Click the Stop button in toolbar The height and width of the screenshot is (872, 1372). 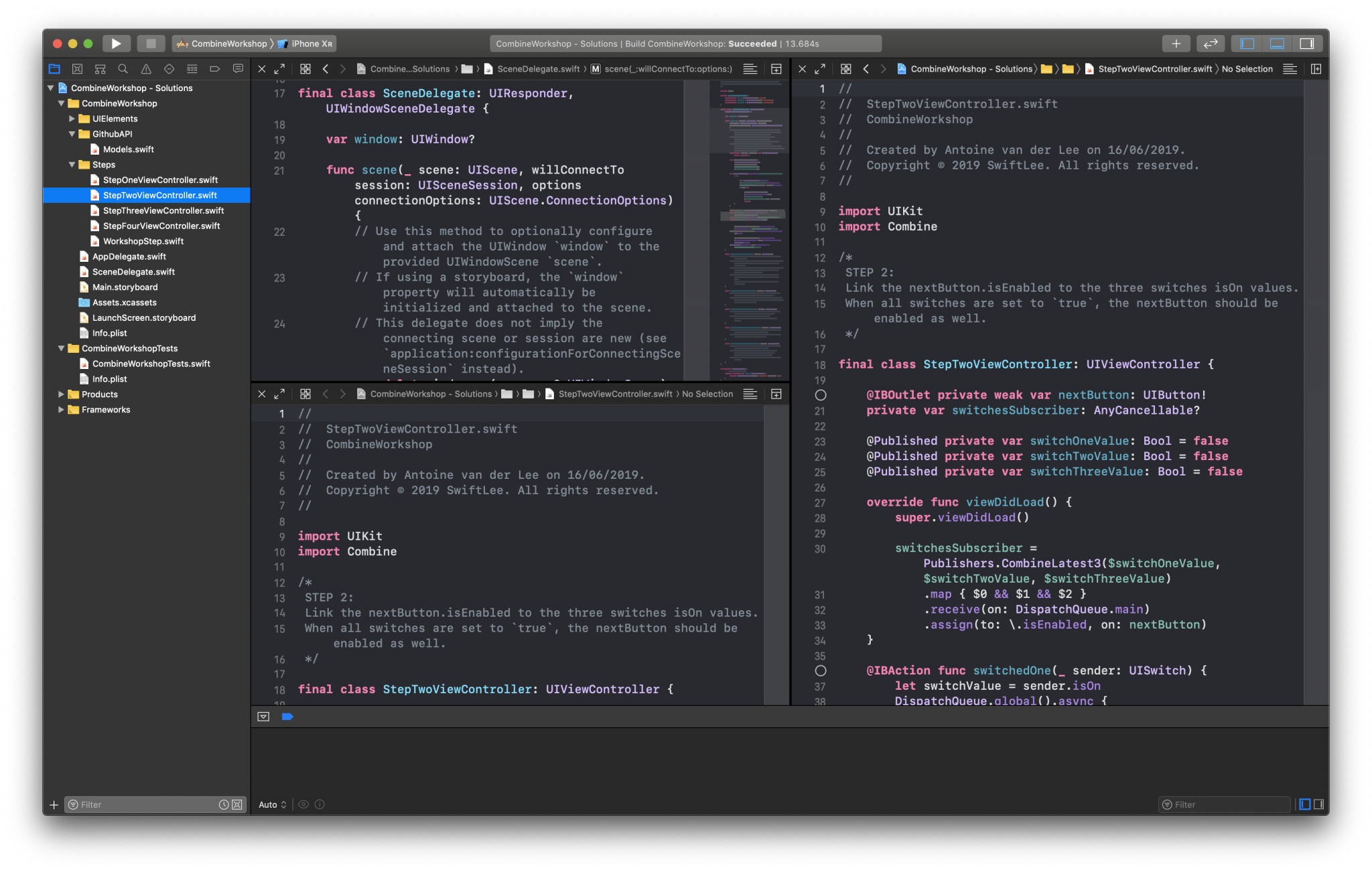pyautogui.click(x=151, y=43)
